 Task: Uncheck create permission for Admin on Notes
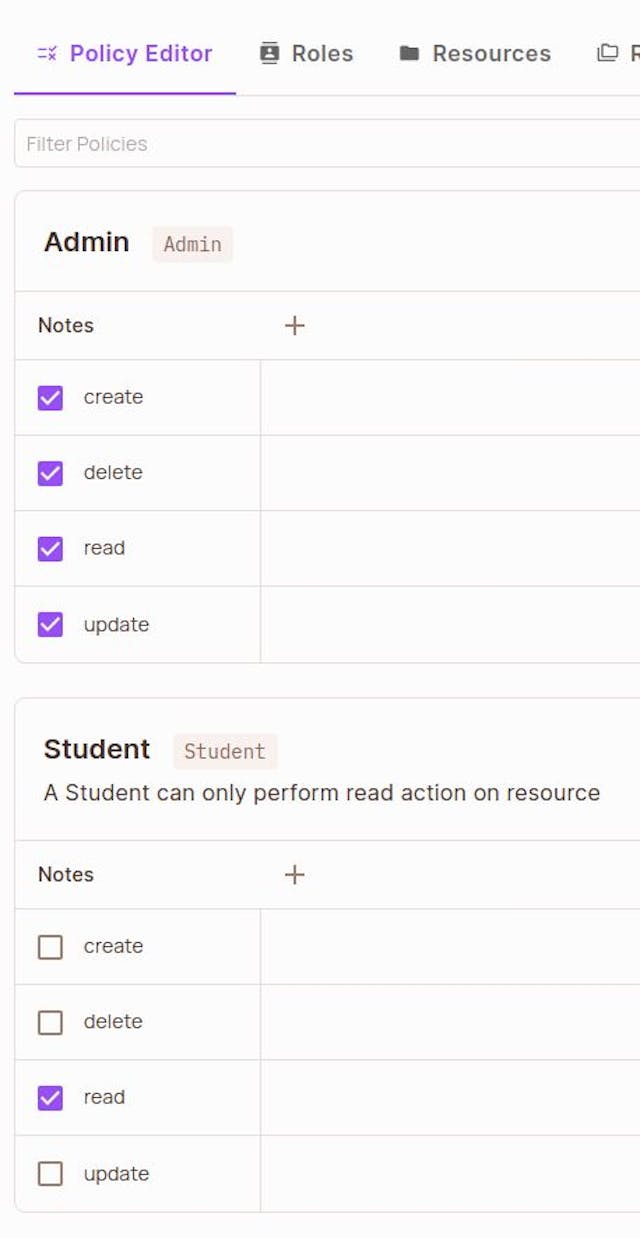[x=50, y=397]
